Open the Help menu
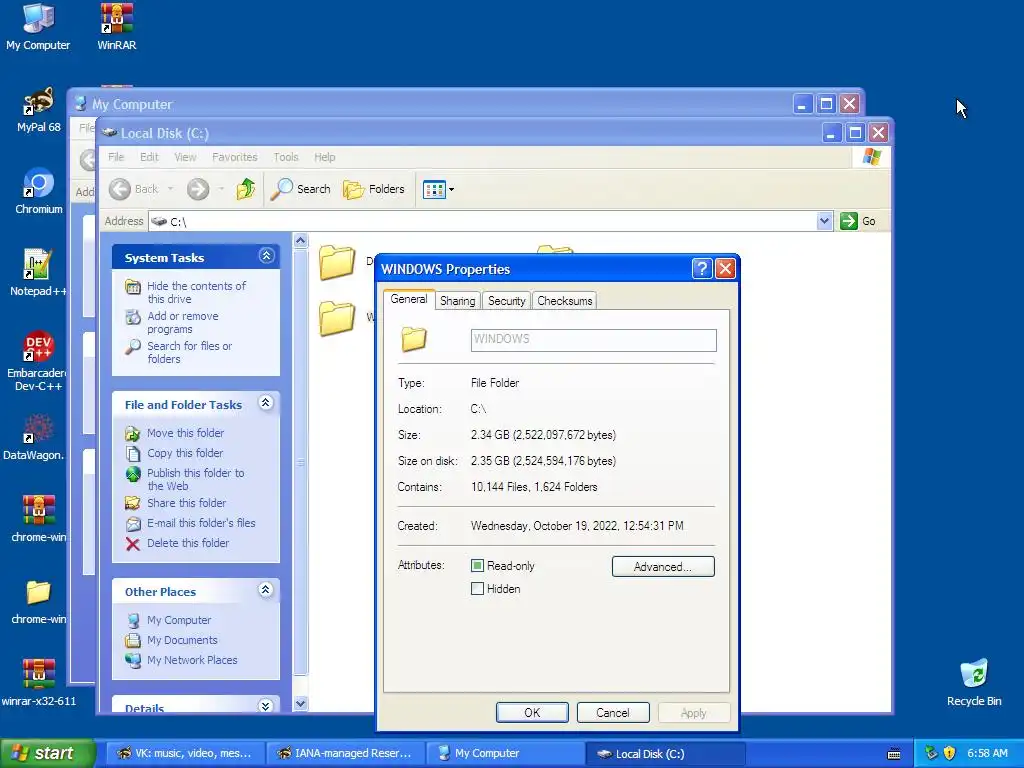Viewport: 1024px width, 768px height. coord(324,157)
